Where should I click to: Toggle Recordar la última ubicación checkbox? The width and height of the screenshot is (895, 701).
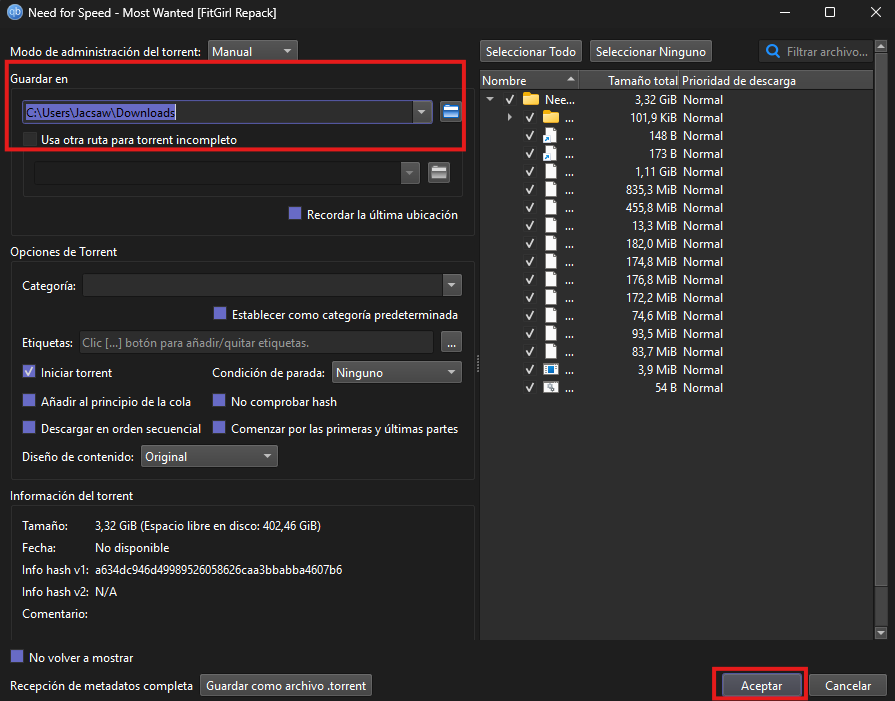[x=295, y=214]
